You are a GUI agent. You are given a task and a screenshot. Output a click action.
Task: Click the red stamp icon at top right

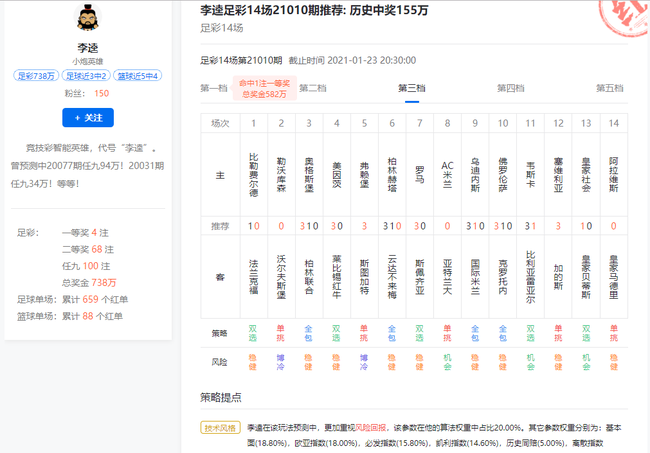pyautogui.click(x=621, y=17)
